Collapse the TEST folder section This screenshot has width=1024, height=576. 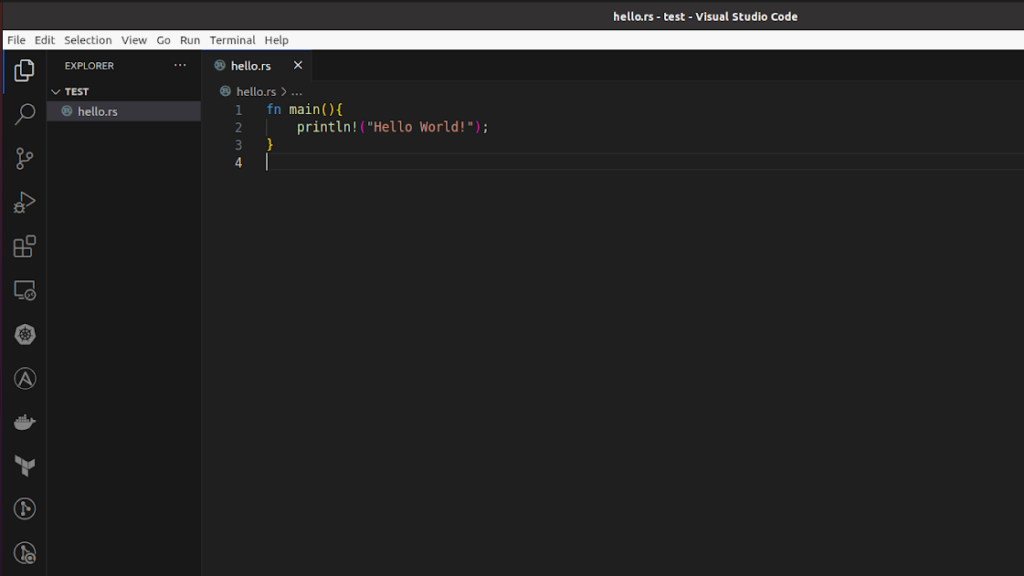point(56,91)
